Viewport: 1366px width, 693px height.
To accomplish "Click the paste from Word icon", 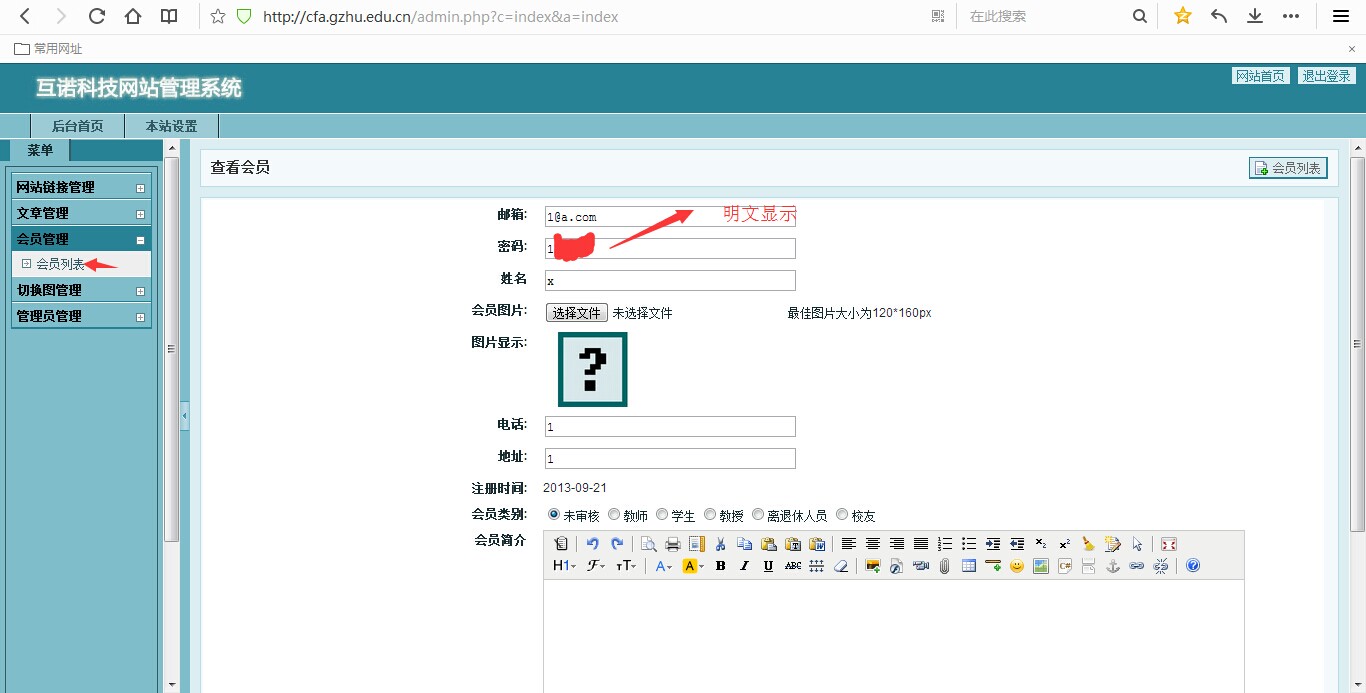I will [x=817, y=544].
